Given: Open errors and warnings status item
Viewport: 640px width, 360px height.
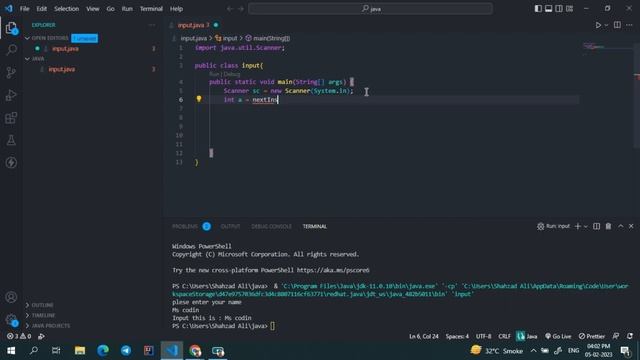Looking at the screenshot, I should (19, 336).
